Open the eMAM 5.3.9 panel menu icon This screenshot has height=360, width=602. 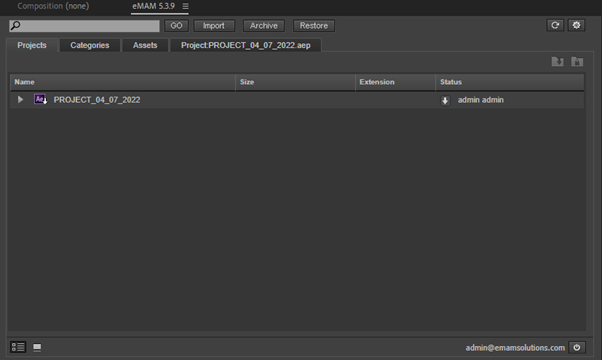pyautogui.click(x=185, y=6)
